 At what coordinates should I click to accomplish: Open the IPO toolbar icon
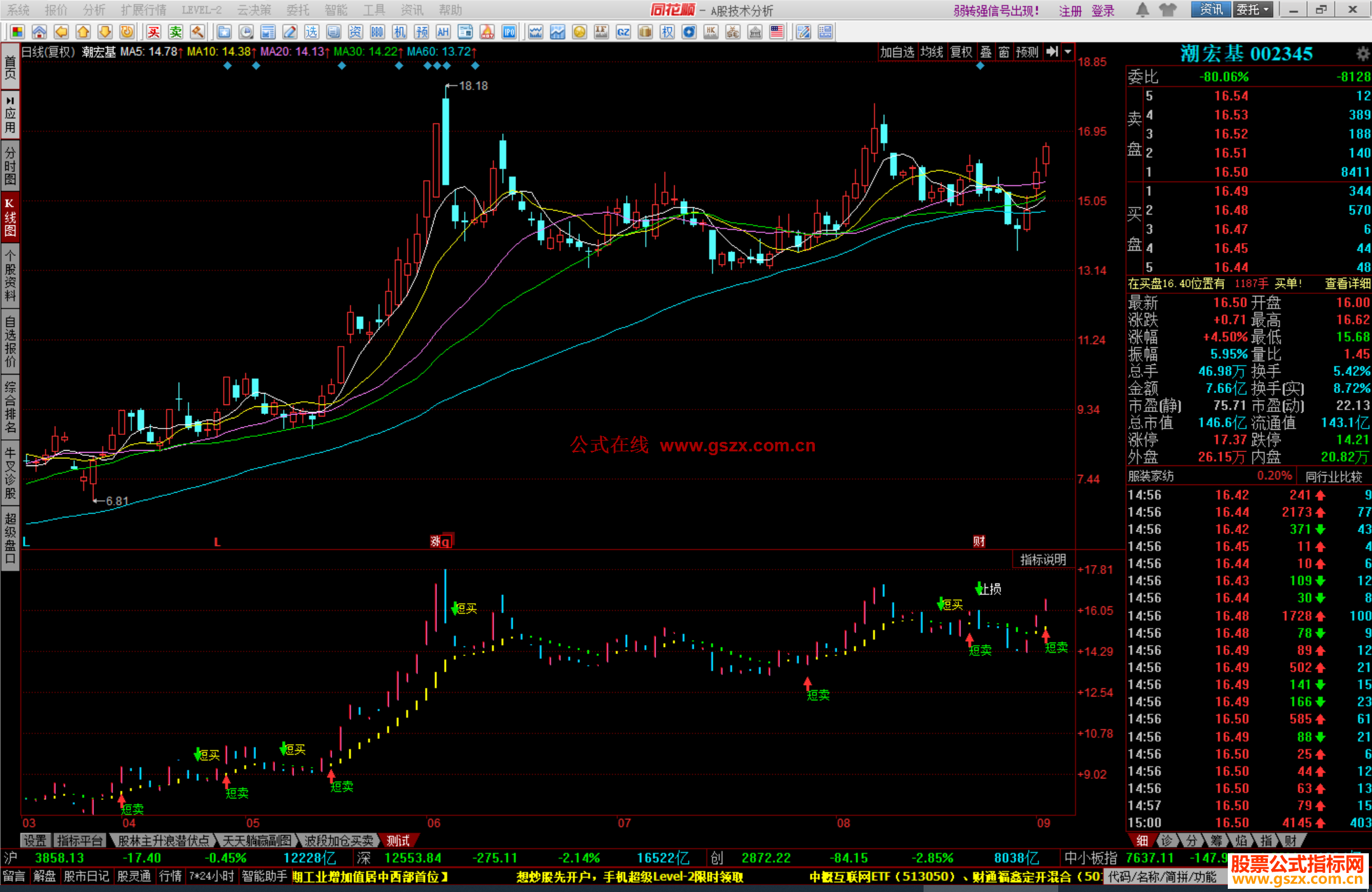click(x=509, y=32)
